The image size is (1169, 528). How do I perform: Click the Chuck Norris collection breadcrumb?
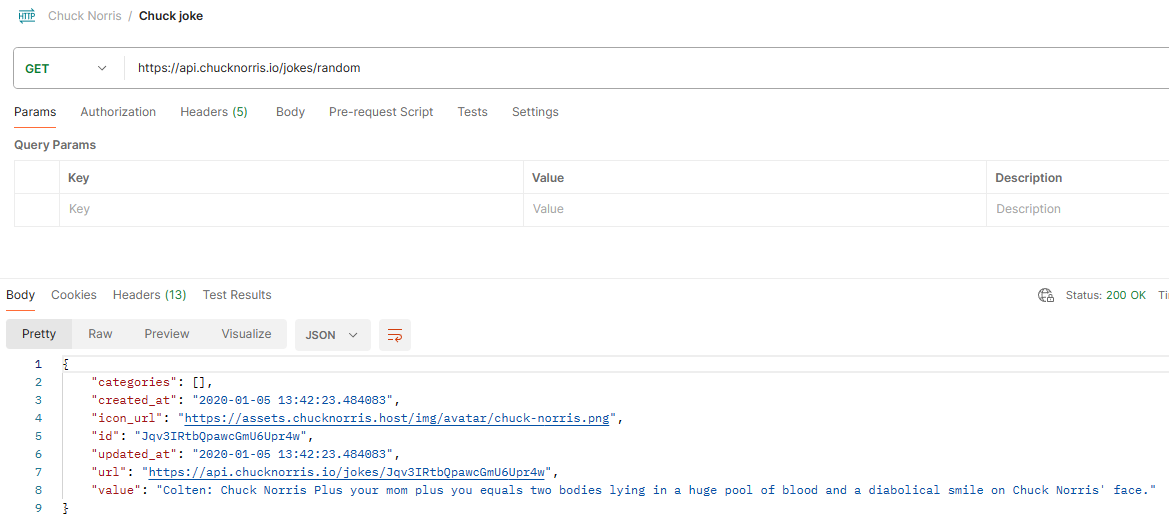point(85,16)
